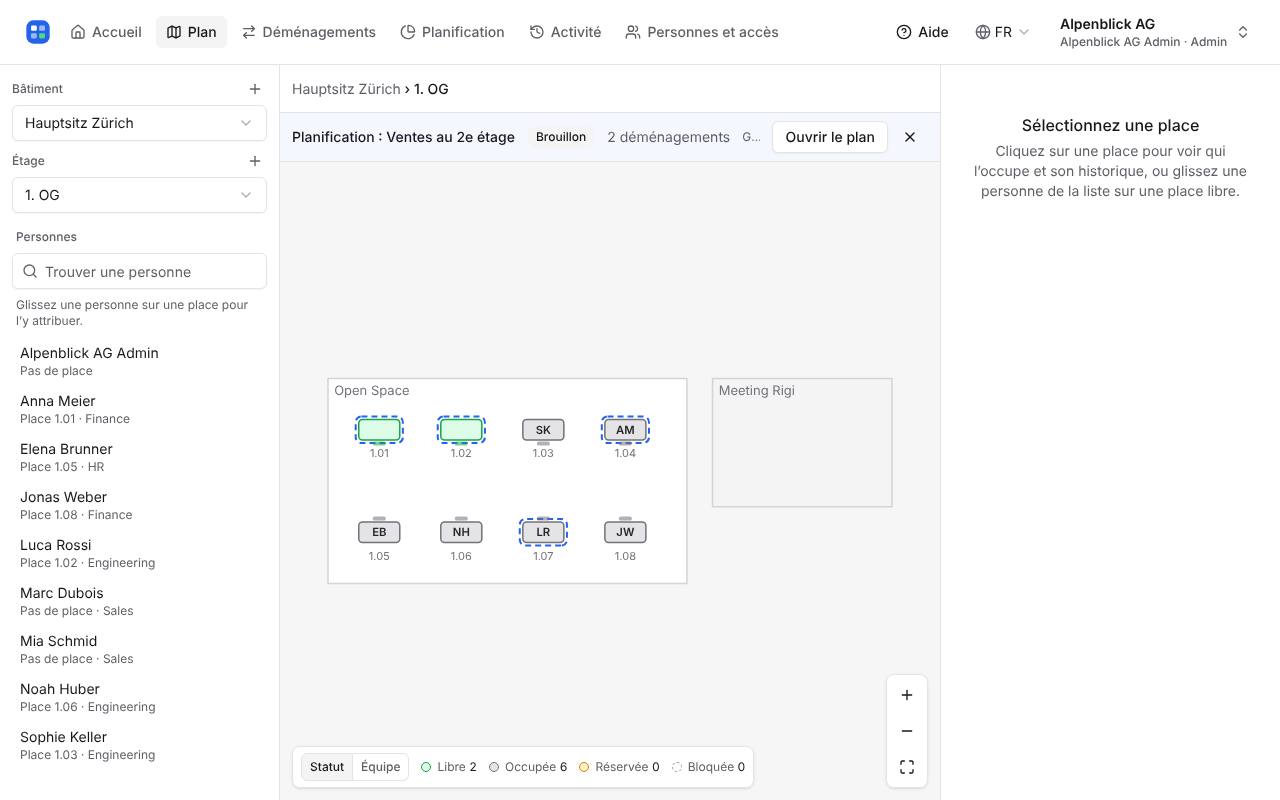Select desk NH at place 1.06
1280x800 pixels.
pos(461,532)
